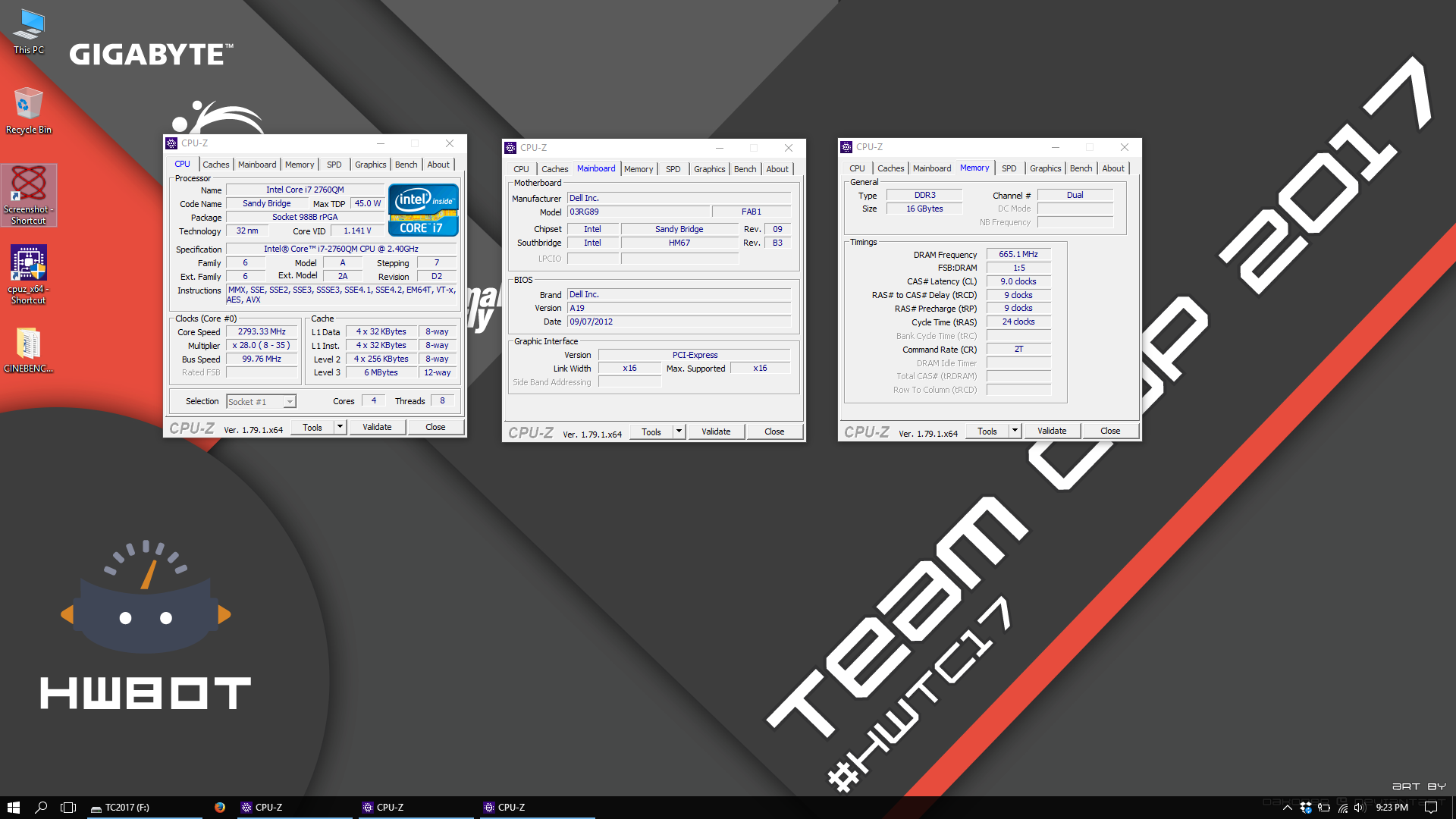Open Task View on the taskbar
The height and width of the screenshot is (819, 1456).
click(68, 808)
